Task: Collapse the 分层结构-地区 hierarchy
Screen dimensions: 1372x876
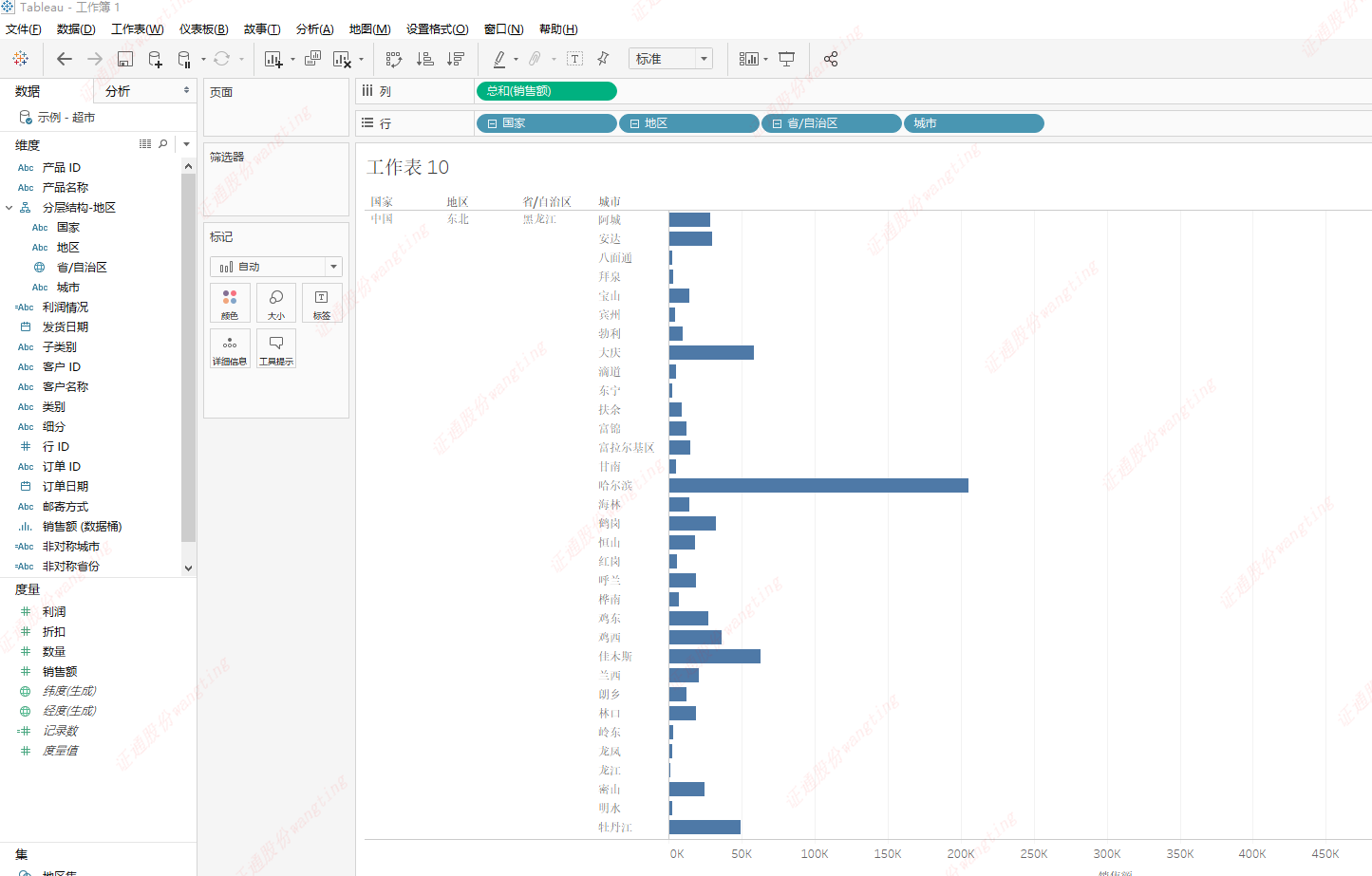Action: tap(9, 207)
